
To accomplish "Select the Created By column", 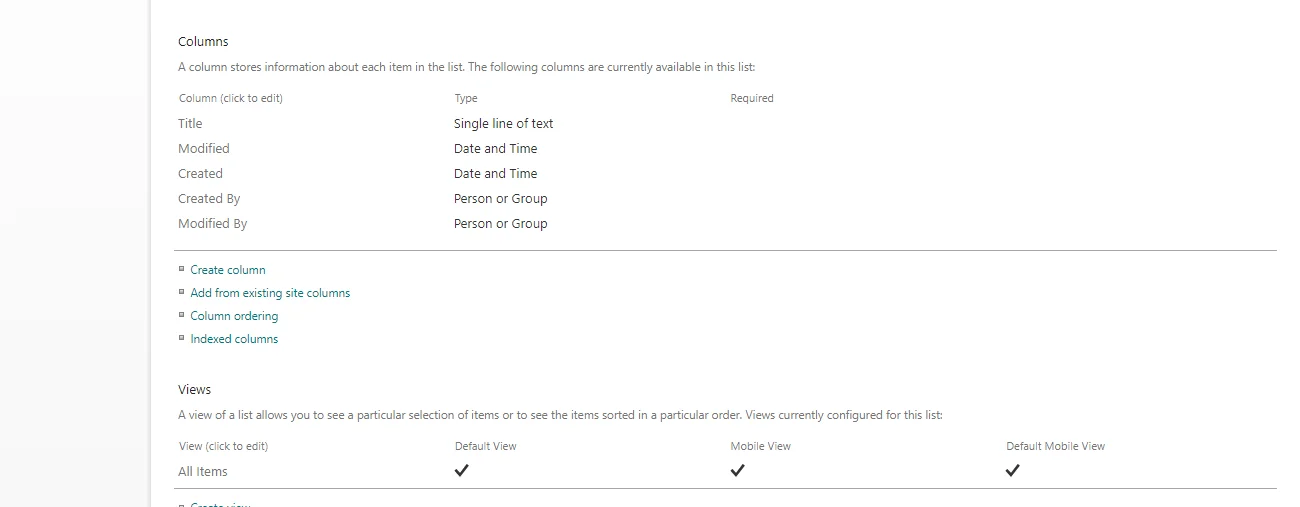I will (209, 199).
